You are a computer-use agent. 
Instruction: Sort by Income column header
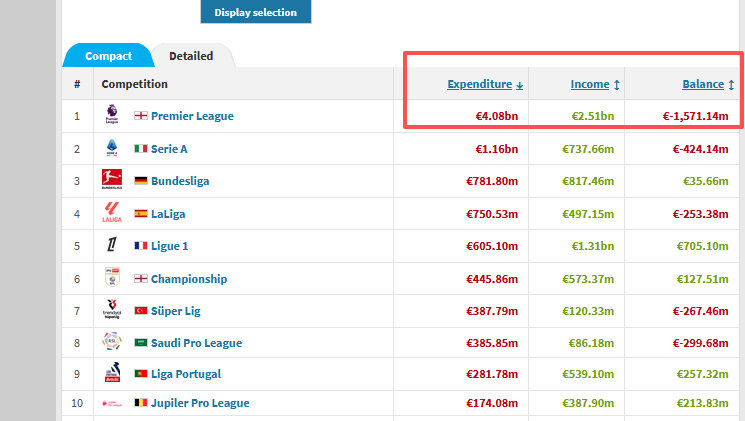590,84
